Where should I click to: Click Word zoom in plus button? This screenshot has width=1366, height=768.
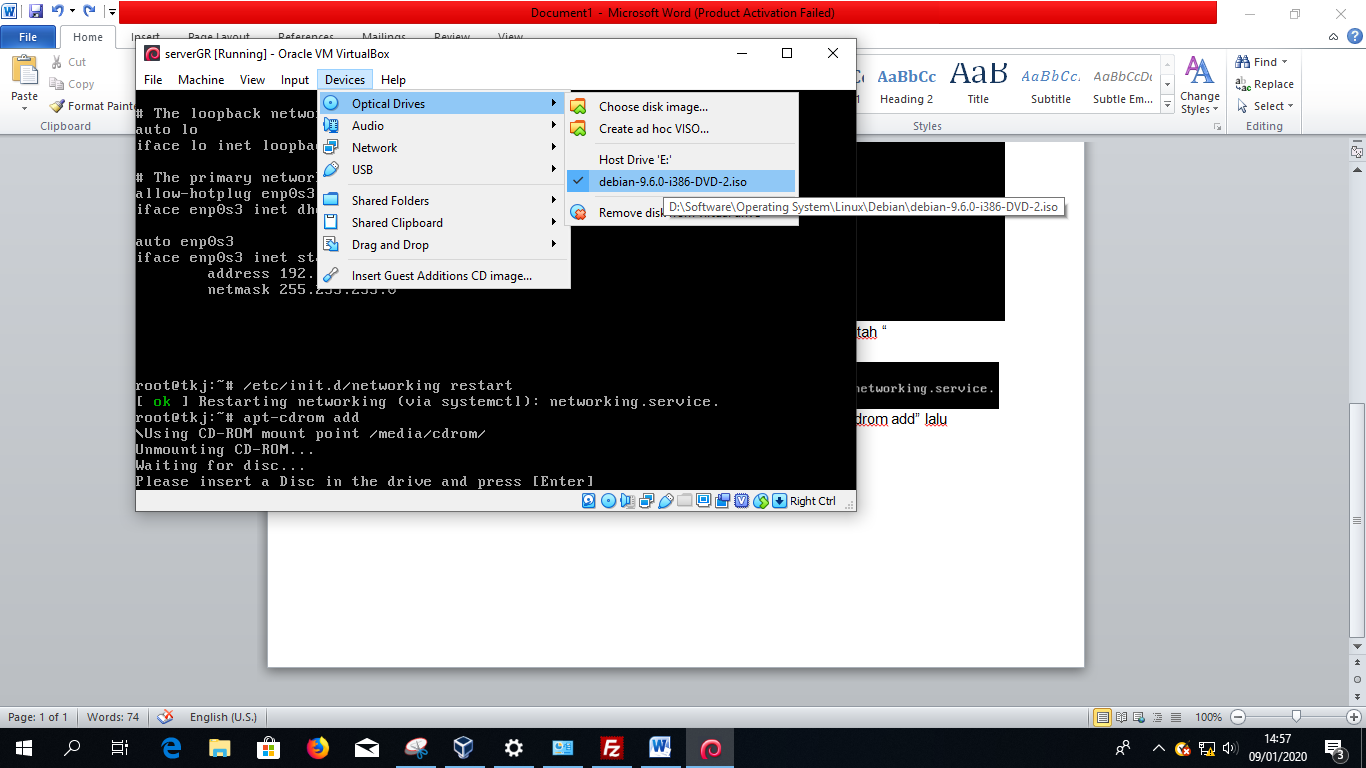tap(1353, 717)
